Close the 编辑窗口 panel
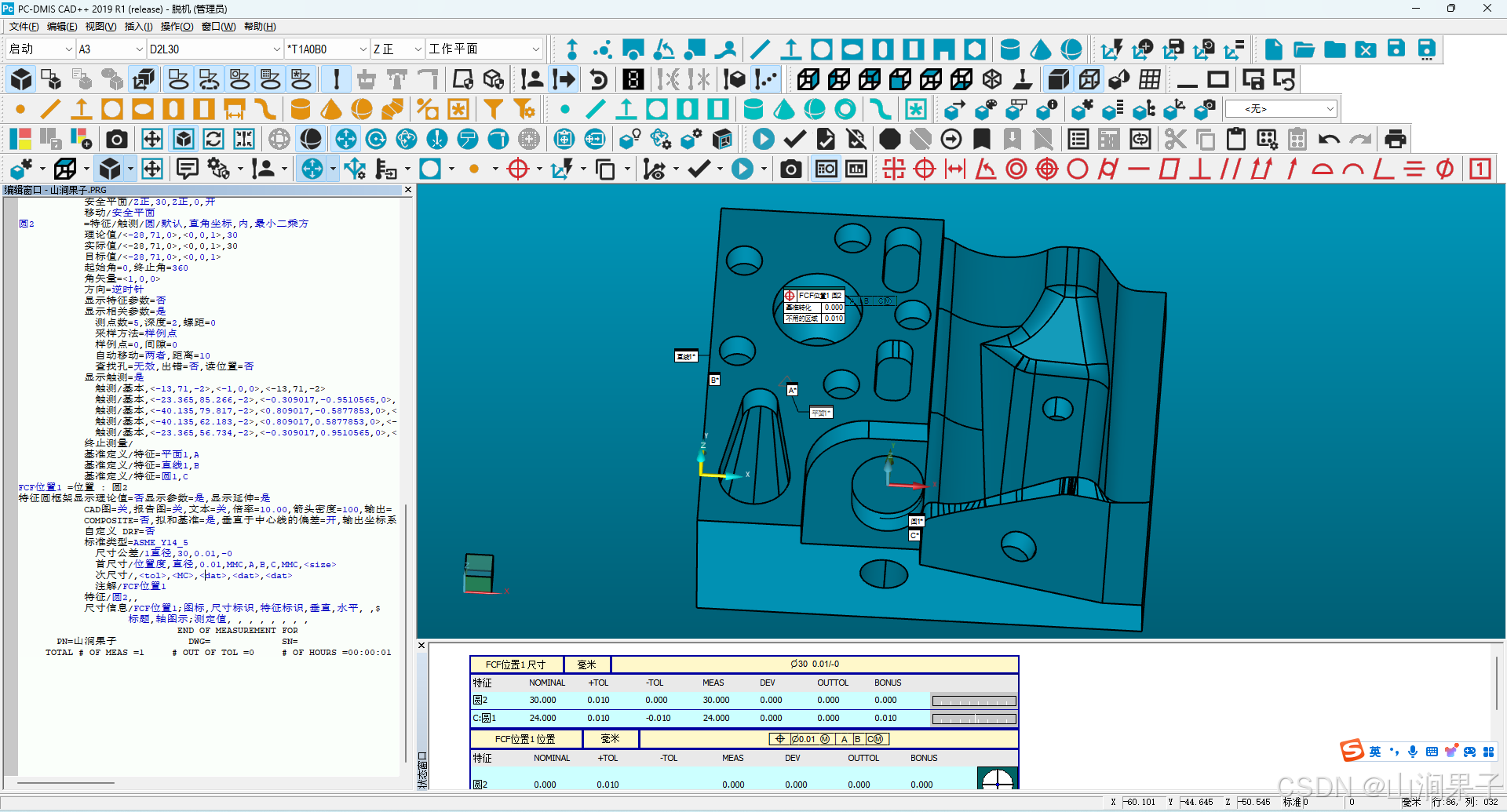Image resolution: width=1507 pixels, height=812 pixels. point(408,190)
